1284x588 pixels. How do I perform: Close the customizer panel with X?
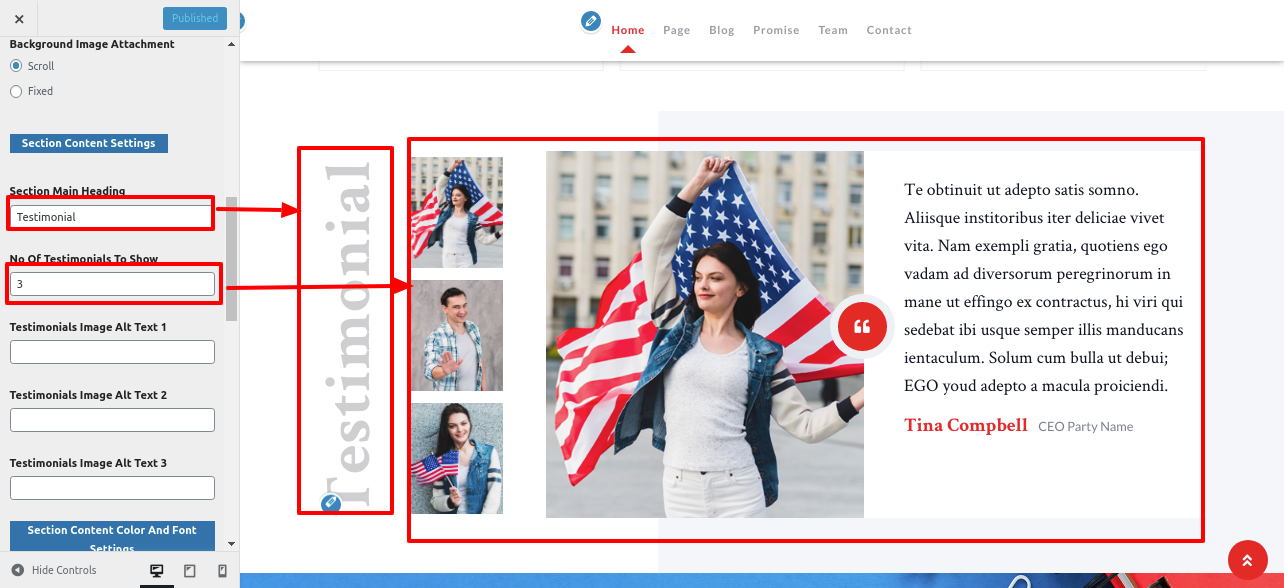pyautogui.click(x=19, y=18)
